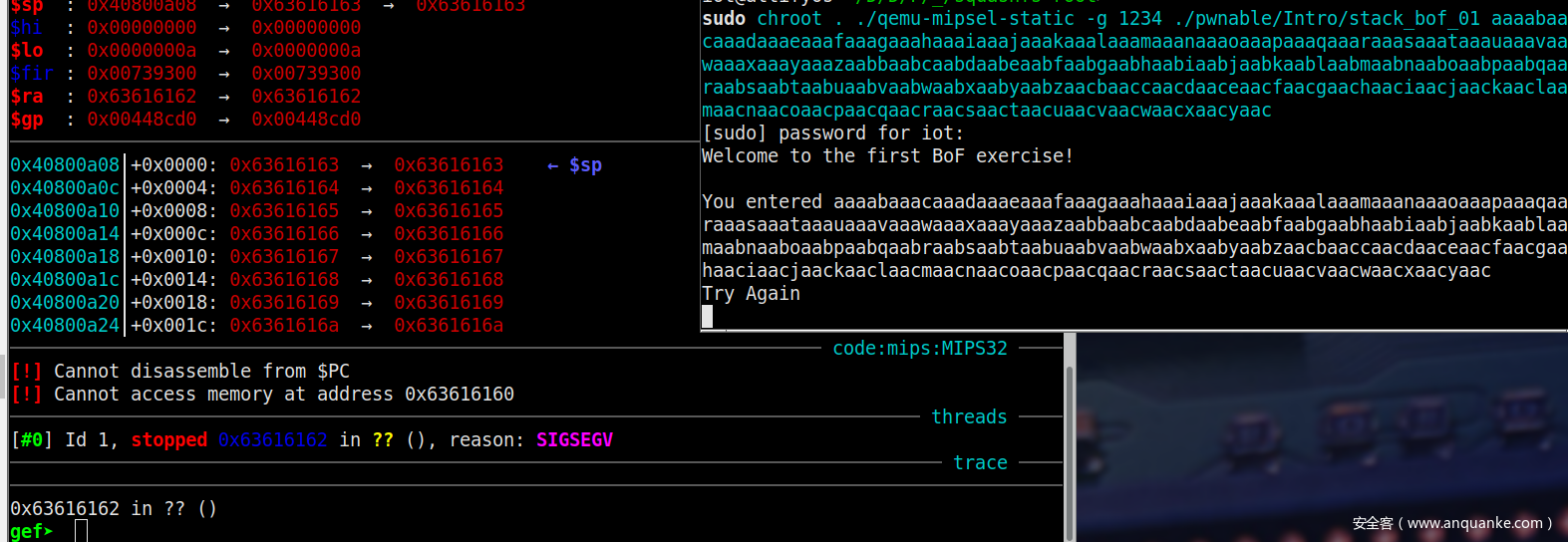
Task: Select stack address 0x40800a24
Action: 65,326
